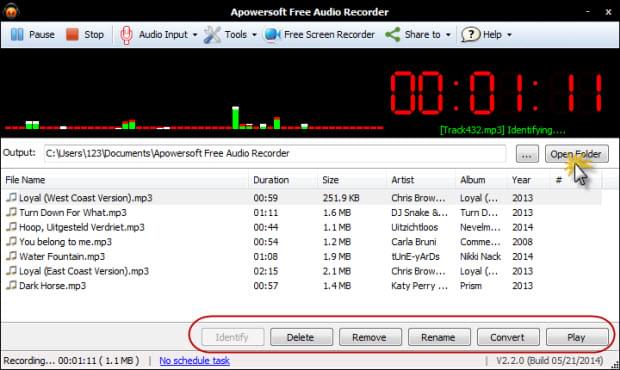Click the Pause label in toolbar
This screenshot has width=620, height=370.
pyautogui.click(x=42, y=35)
